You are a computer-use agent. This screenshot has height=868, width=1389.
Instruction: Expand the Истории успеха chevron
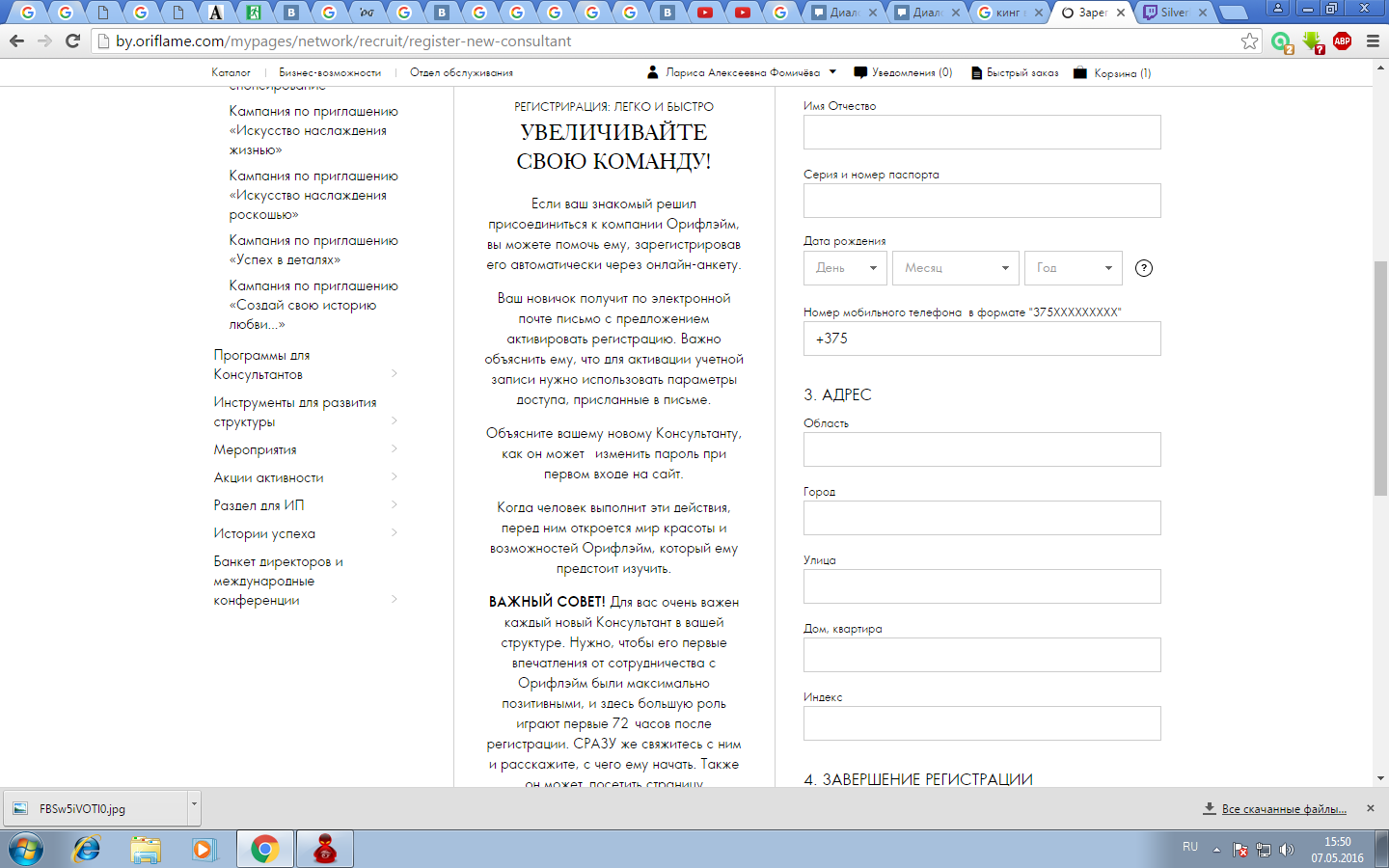click(x=395, y=532)
